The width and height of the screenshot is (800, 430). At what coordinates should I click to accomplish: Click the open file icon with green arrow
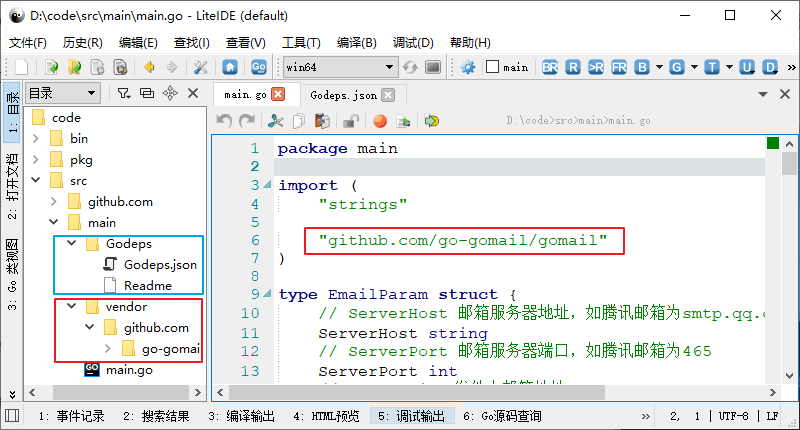[x=52, y=67]
